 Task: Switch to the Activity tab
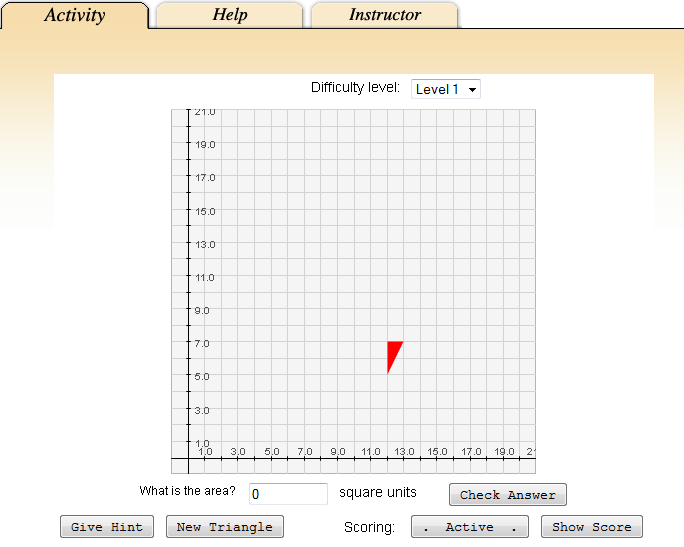tap(75, 15)
